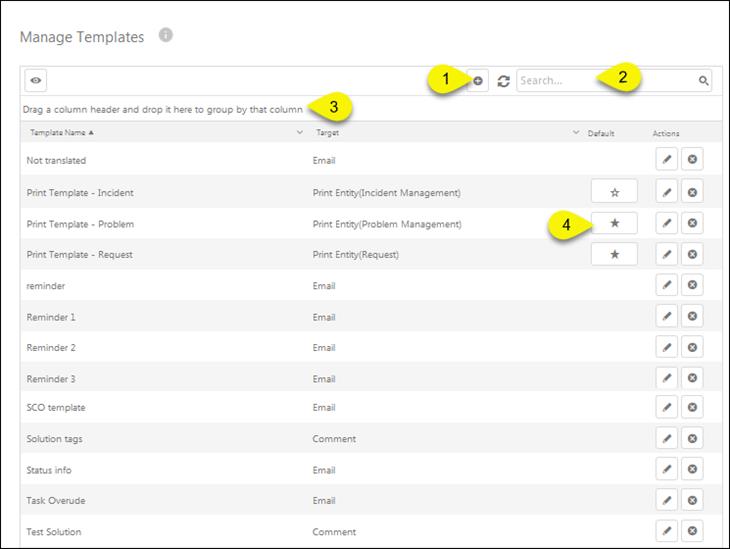Click the info icon beside Manage Templates

pos(166,35)
